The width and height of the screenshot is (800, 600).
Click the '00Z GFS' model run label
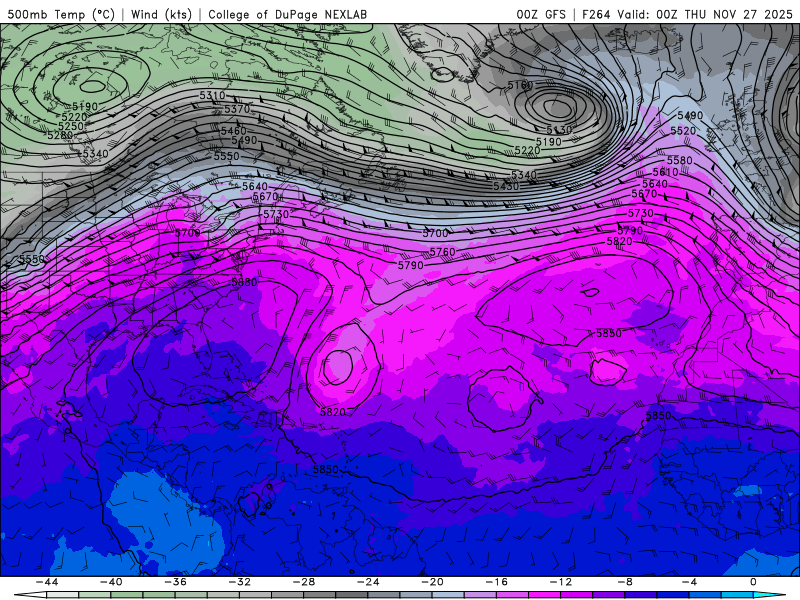(x=541, y=14)
